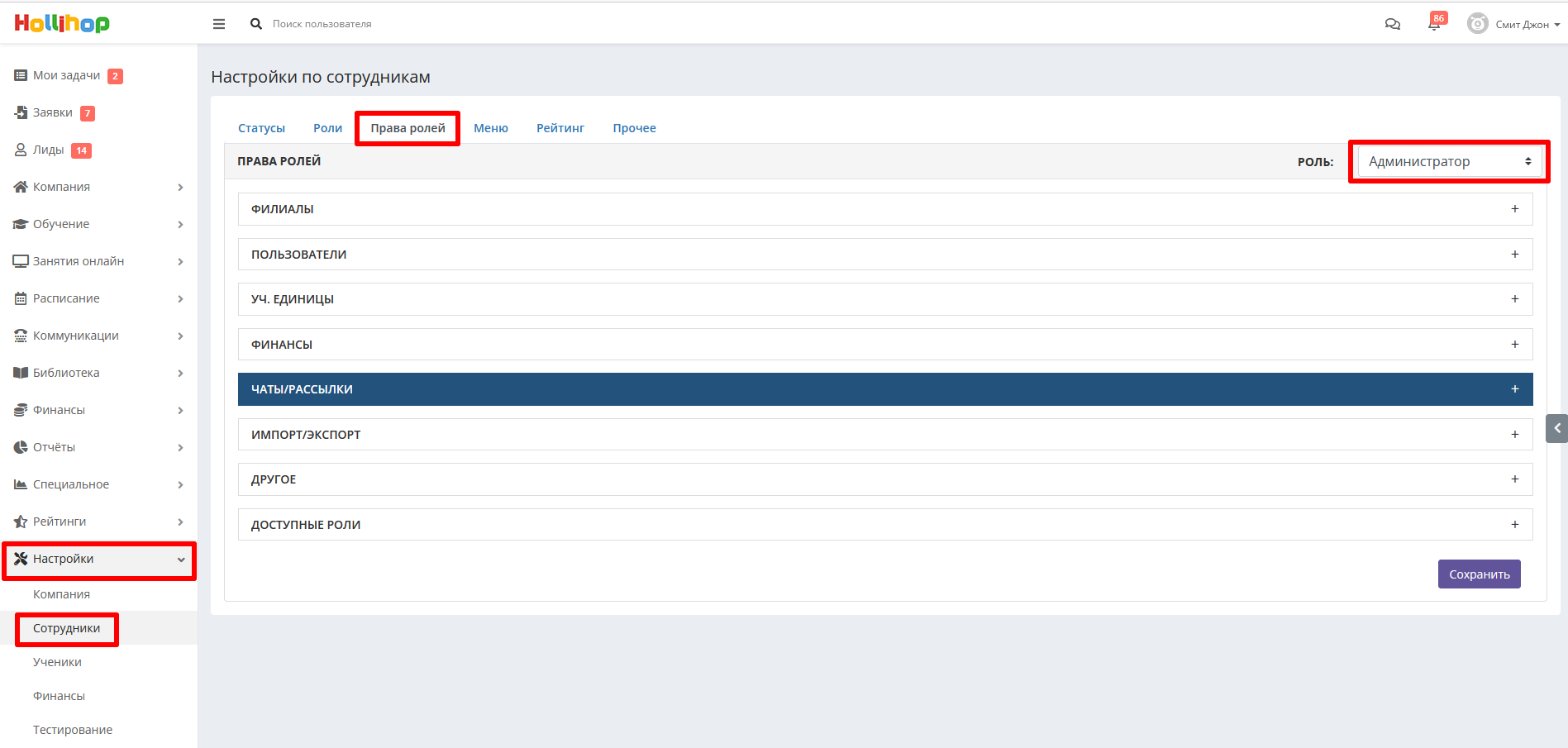This screenshot has height=748, width=1568.
Task: Open the chat messages icon
Action: pyautogui.click(x=1393, y=24)
